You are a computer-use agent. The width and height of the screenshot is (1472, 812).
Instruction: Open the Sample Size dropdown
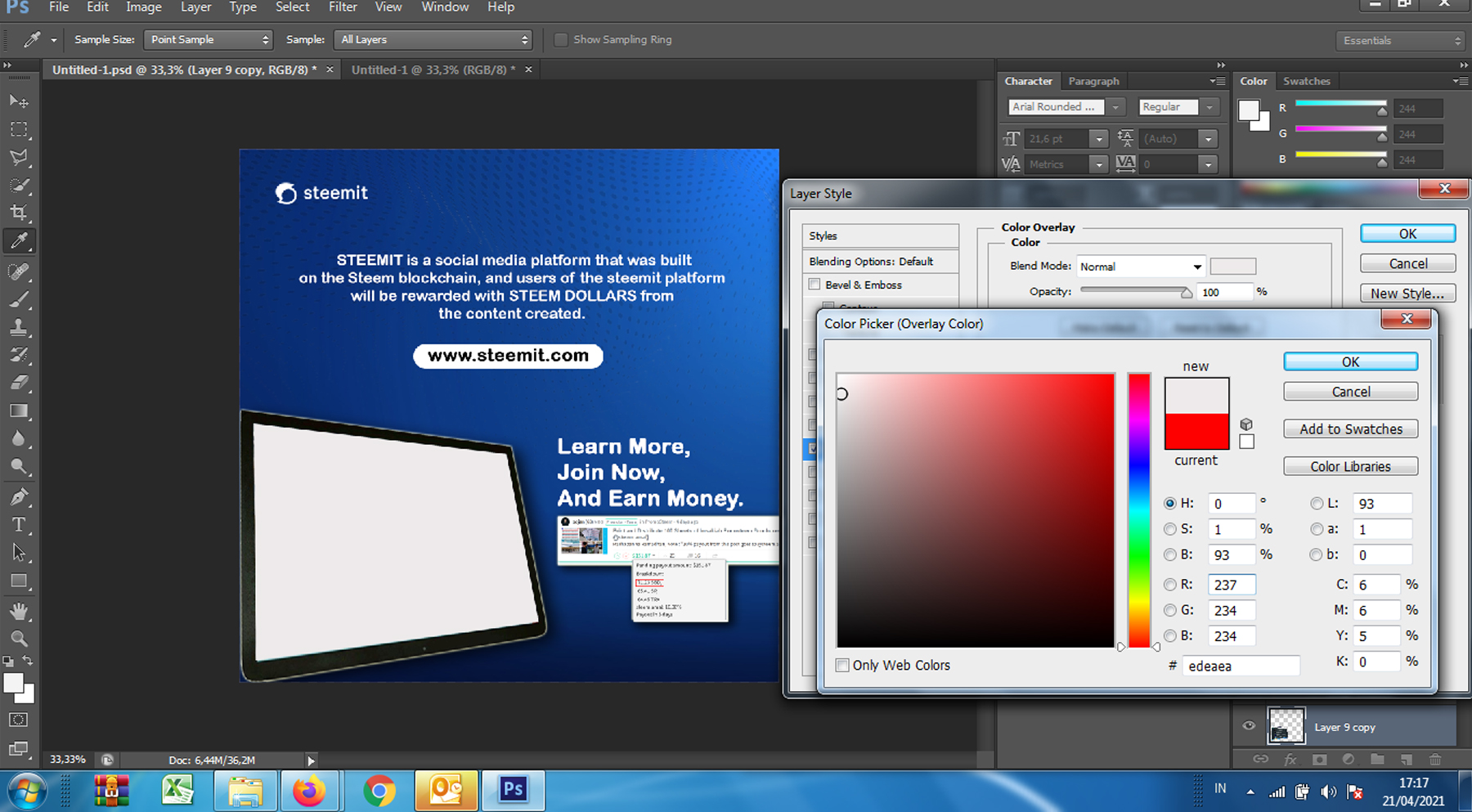pyautogui.click(x=208, y=39)
